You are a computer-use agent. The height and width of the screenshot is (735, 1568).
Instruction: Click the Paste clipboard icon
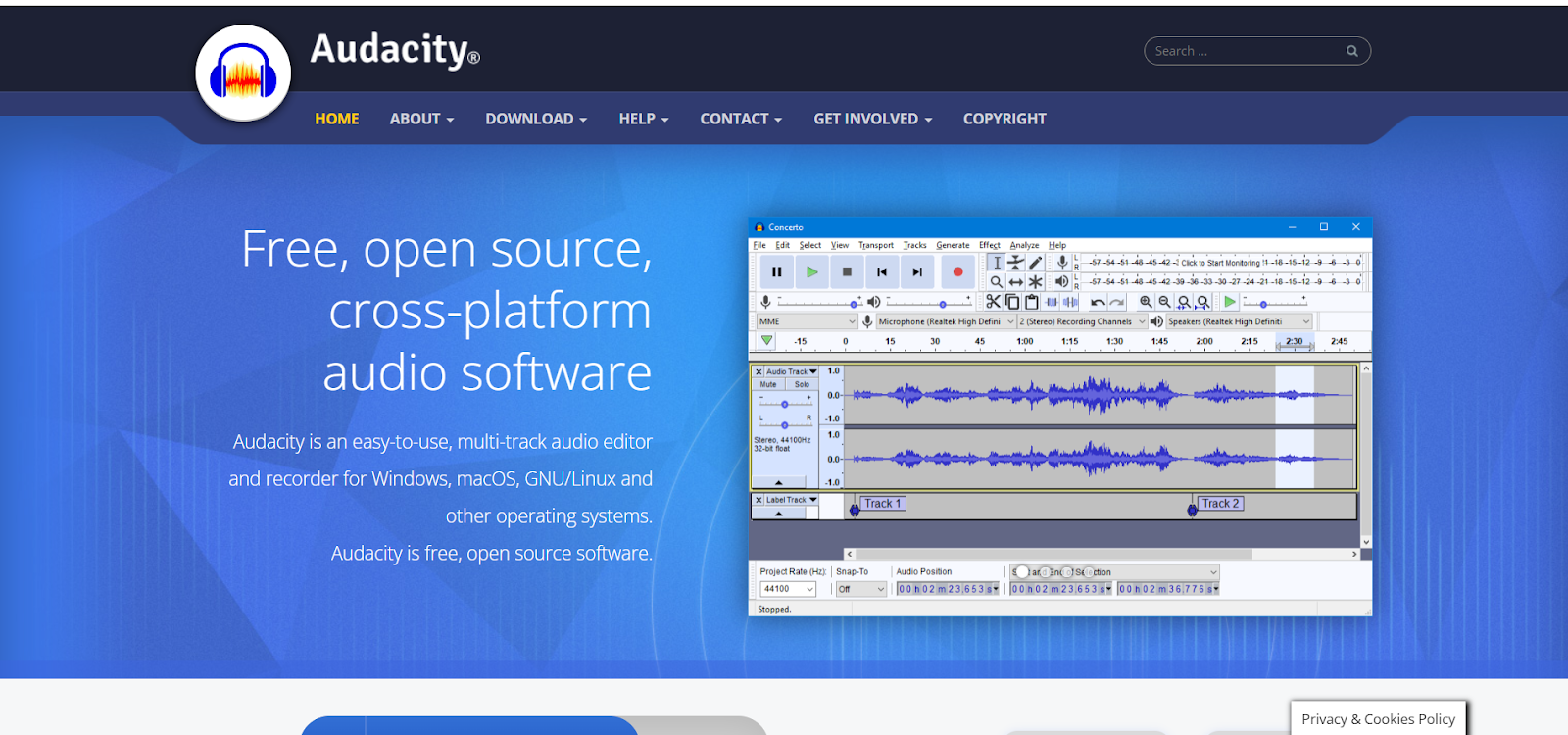(x=1032, y=302)
